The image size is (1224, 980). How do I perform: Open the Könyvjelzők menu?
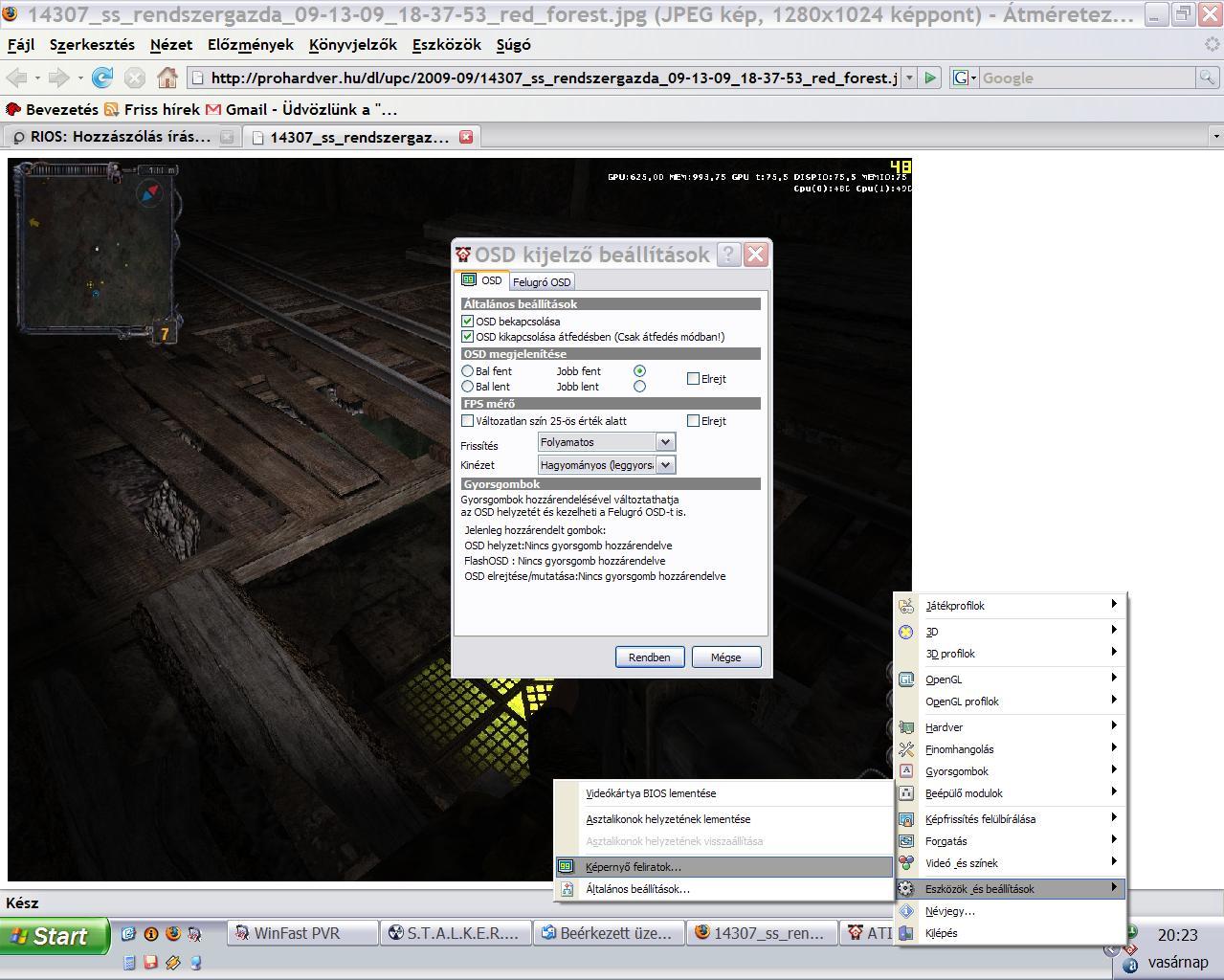[353, 45]
